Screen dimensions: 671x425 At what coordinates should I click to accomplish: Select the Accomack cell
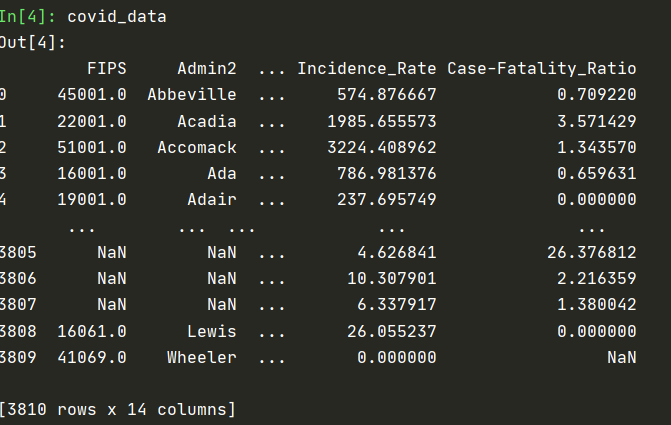(196, 147)
